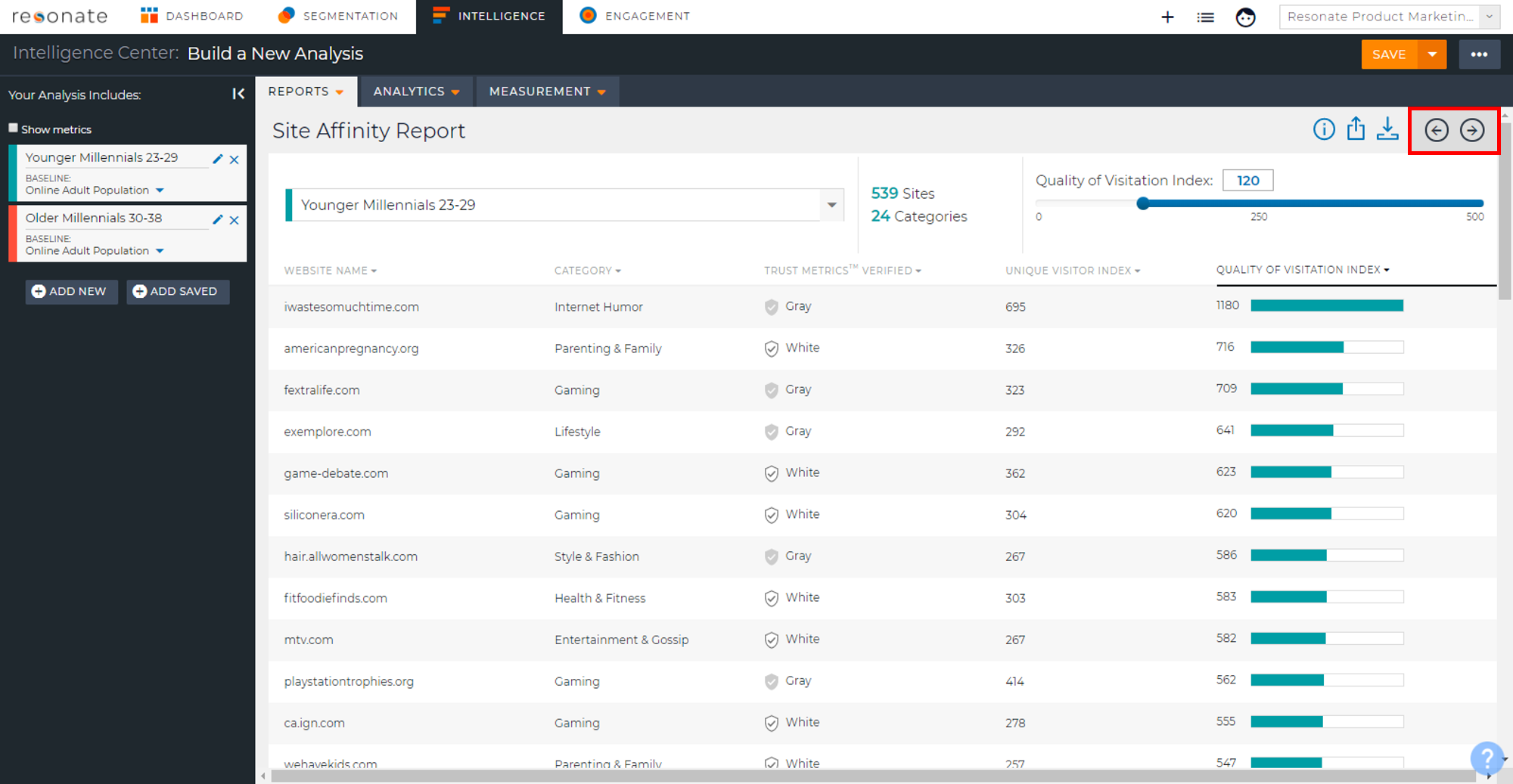Viewport: 1513px width, 784px height.
Task: Select the iwastesomuchtime.com row
Action: 882,307
